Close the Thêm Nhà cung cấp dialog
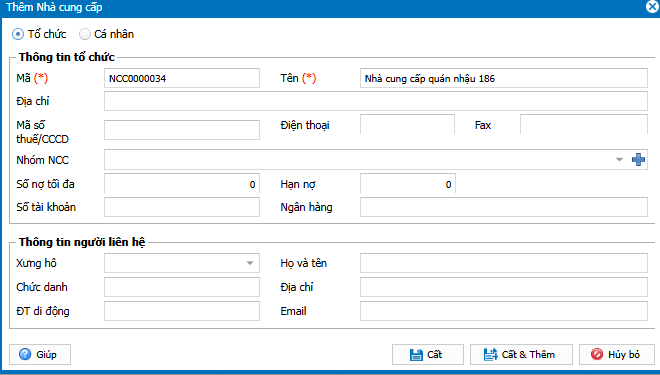The width and height of the screenshot is (660, 375). [652, 7]
